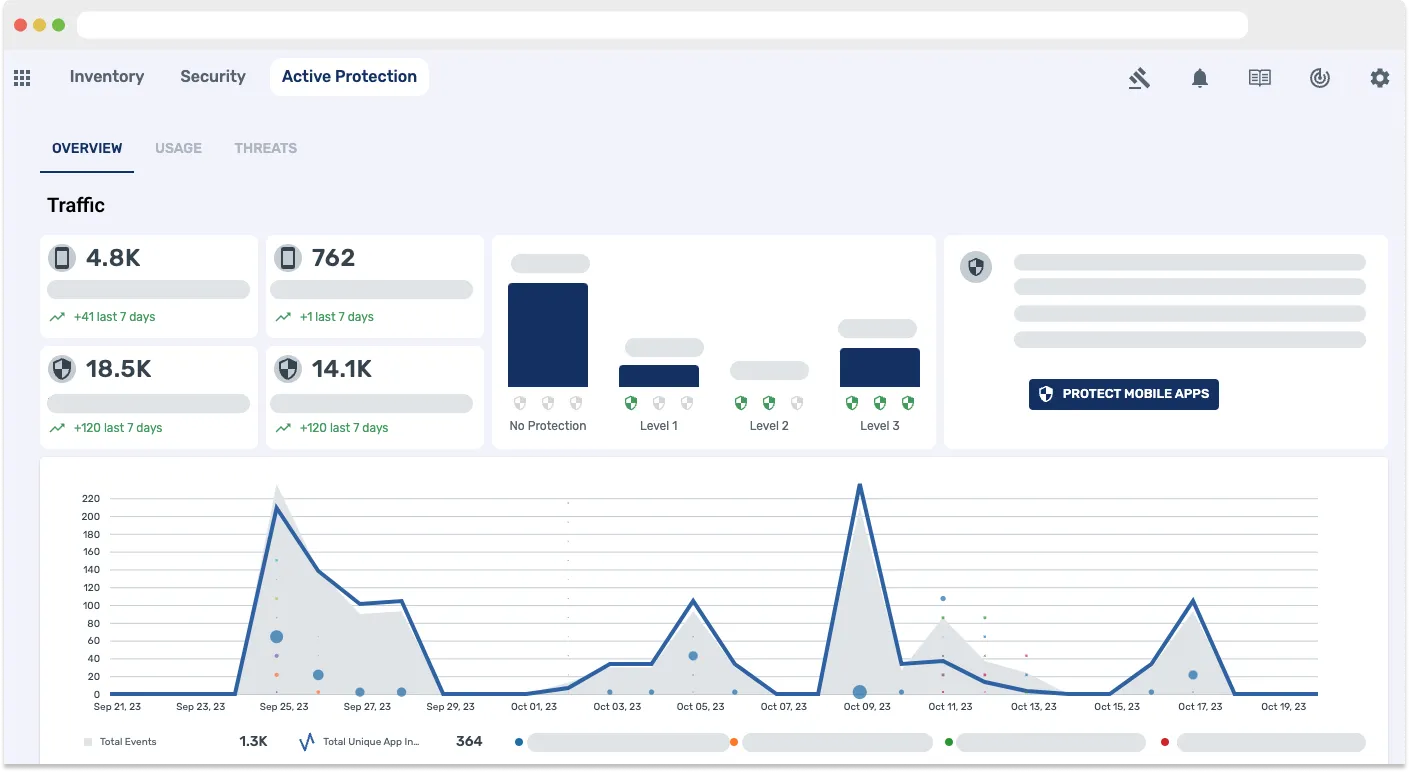Click the PROTECT MOBILE APPS button

[1123, 394]
